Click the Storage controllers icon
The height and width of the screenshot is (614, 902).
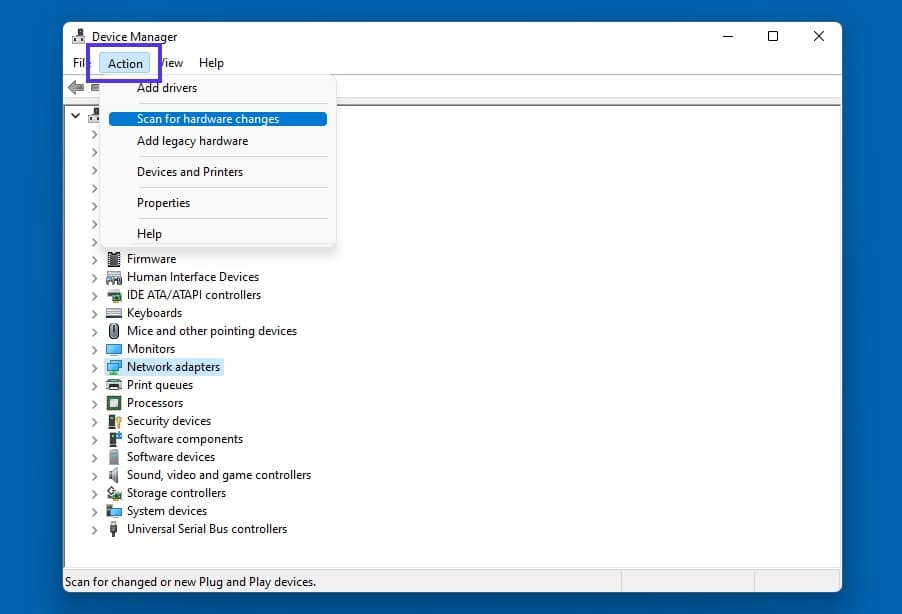pos(113,492)
